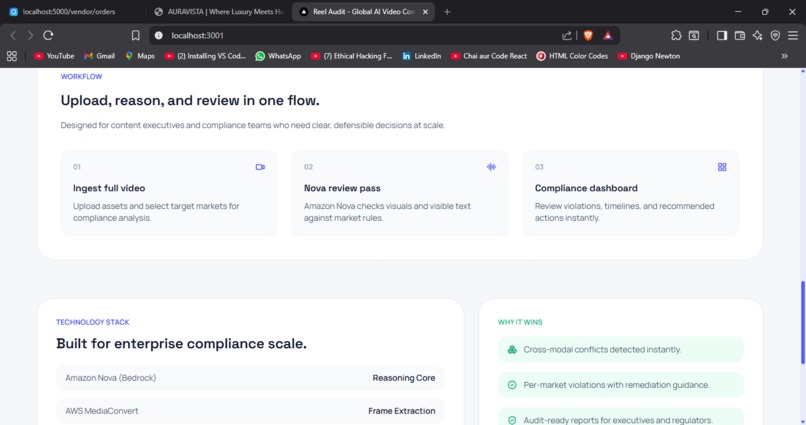This screenshot has width=806, height=425.
Task: Open the Ethical Hacking bookmark
Action: [352, 56]
